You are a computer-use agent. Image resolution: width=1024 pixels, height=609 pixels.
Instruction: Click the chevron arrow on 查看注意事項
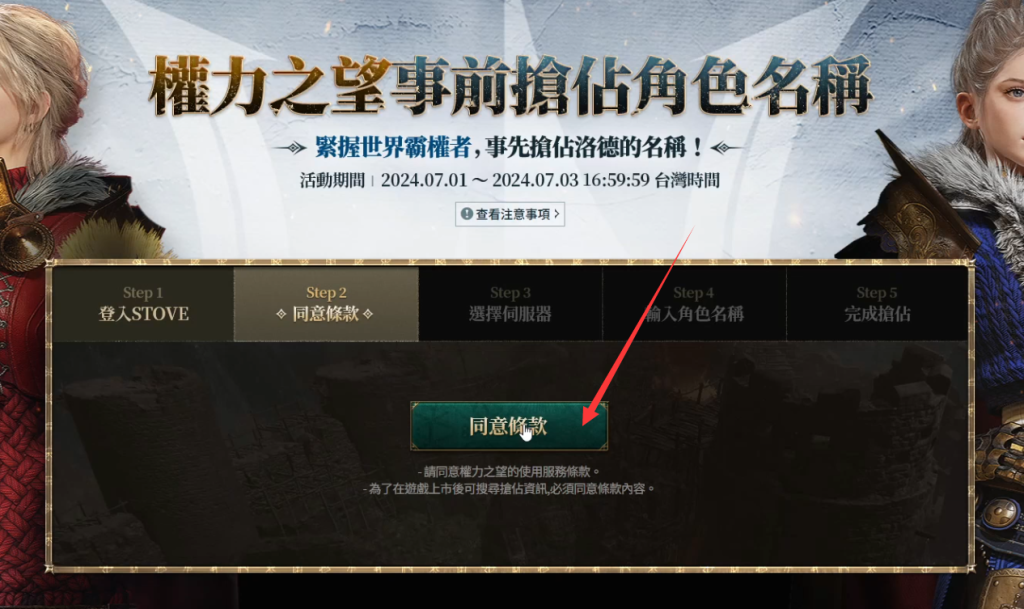[556, 213]
